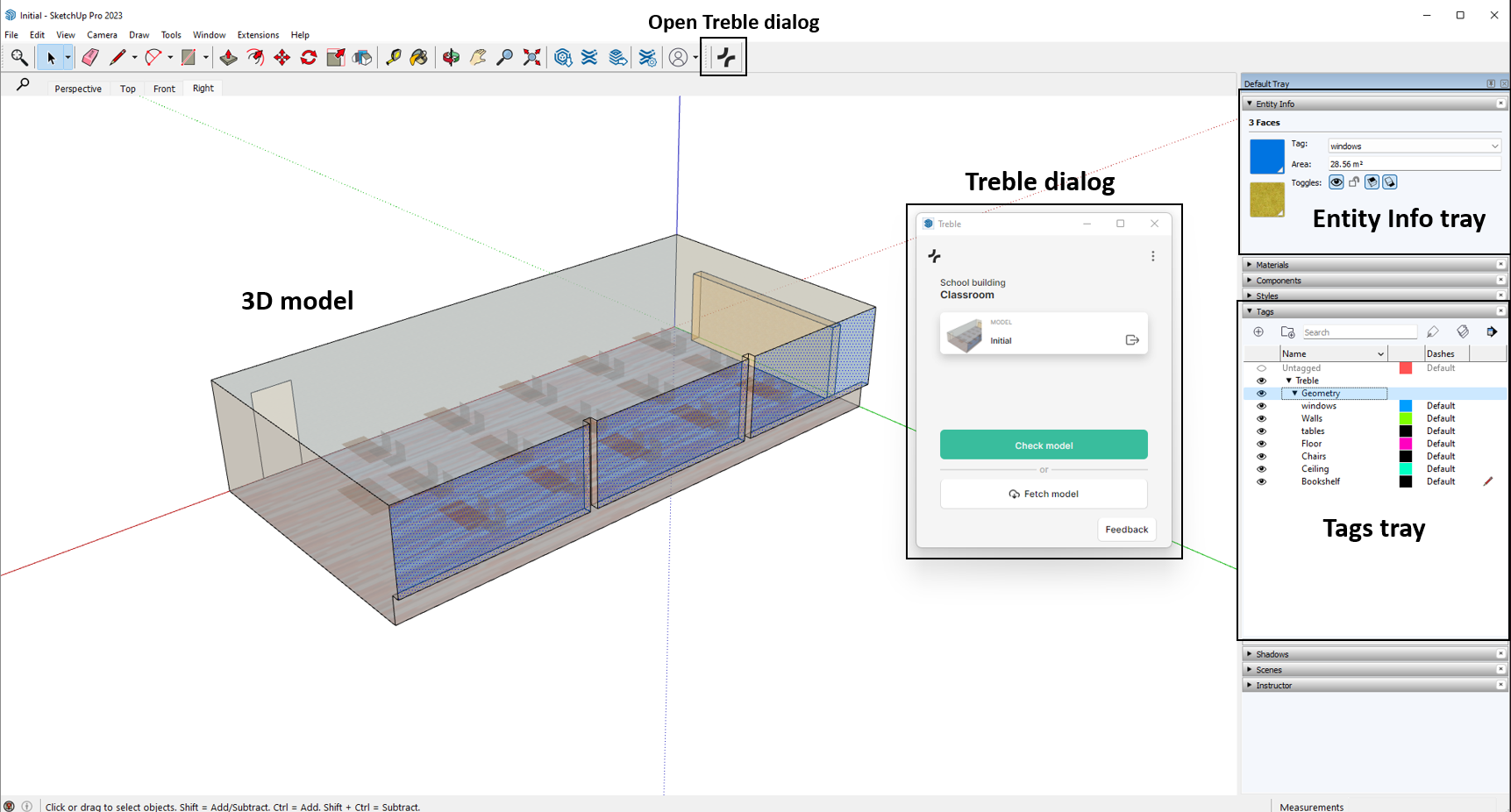Expand the Scenes tray panel
1511x812 pixels.
(1374, 670)
